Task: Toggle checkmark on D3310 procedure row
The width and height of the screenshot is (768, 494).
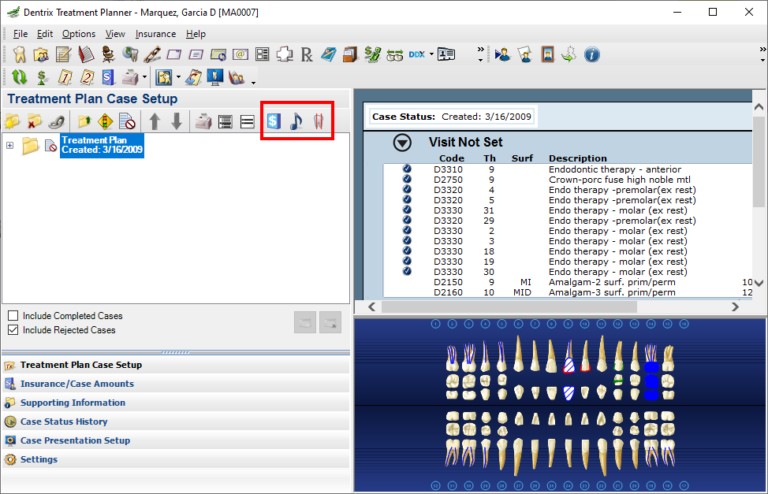Action: [x=407, y=169]
